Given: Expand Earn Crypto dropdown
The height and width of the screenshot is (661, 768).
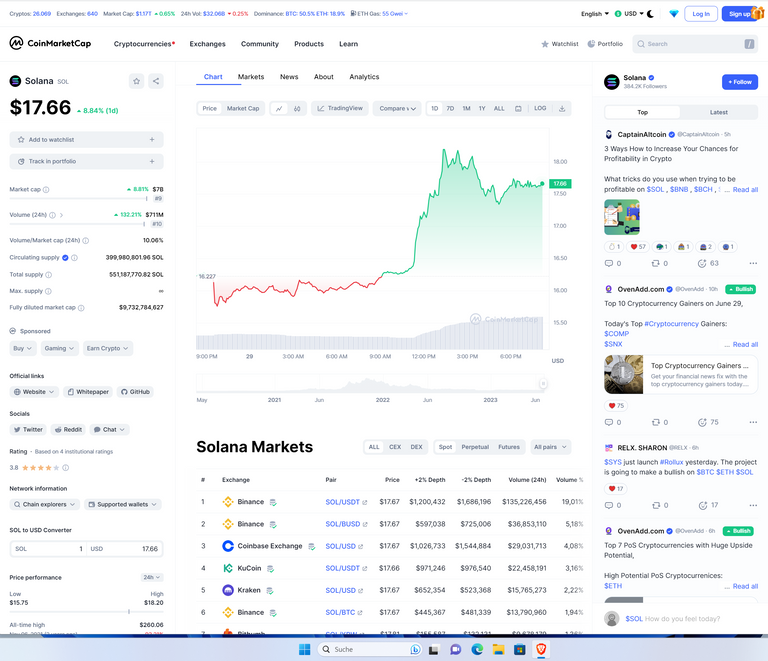Looking at the screenshot, I should [108, 349].
